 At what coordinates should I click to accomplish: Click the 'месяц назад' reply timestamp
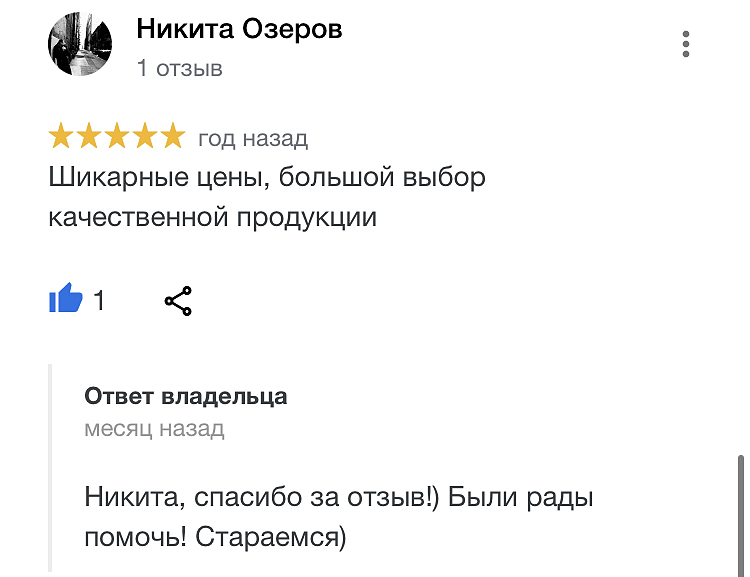154,428
